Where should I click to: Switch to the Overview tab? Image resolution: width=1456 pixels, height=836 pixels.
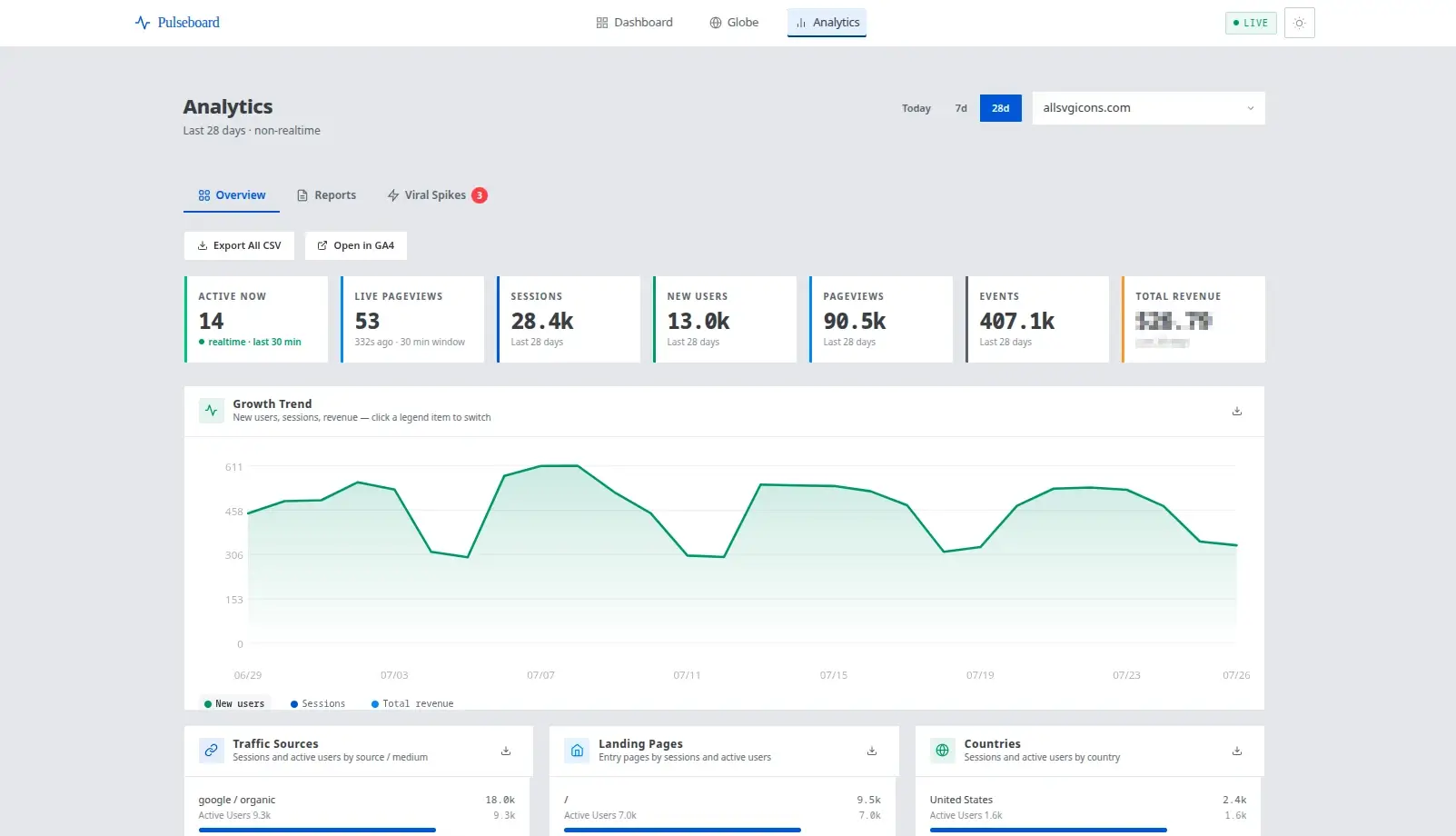pos(232,195)
